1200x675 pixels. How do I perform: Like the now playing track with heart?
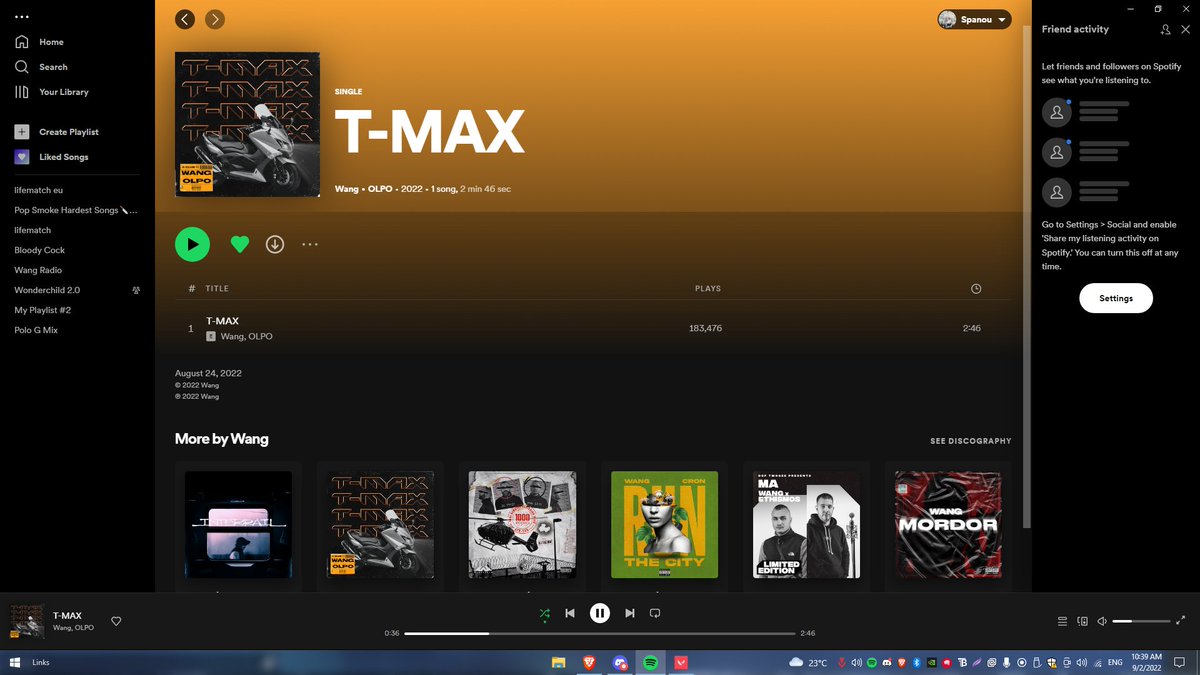[116, 621]
